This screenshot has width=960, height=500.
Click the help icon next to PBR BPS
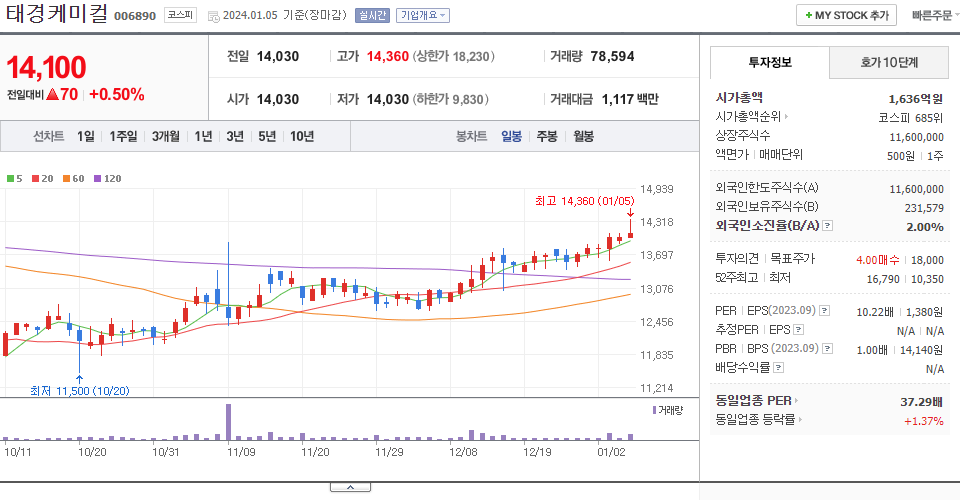pos(827,349)
